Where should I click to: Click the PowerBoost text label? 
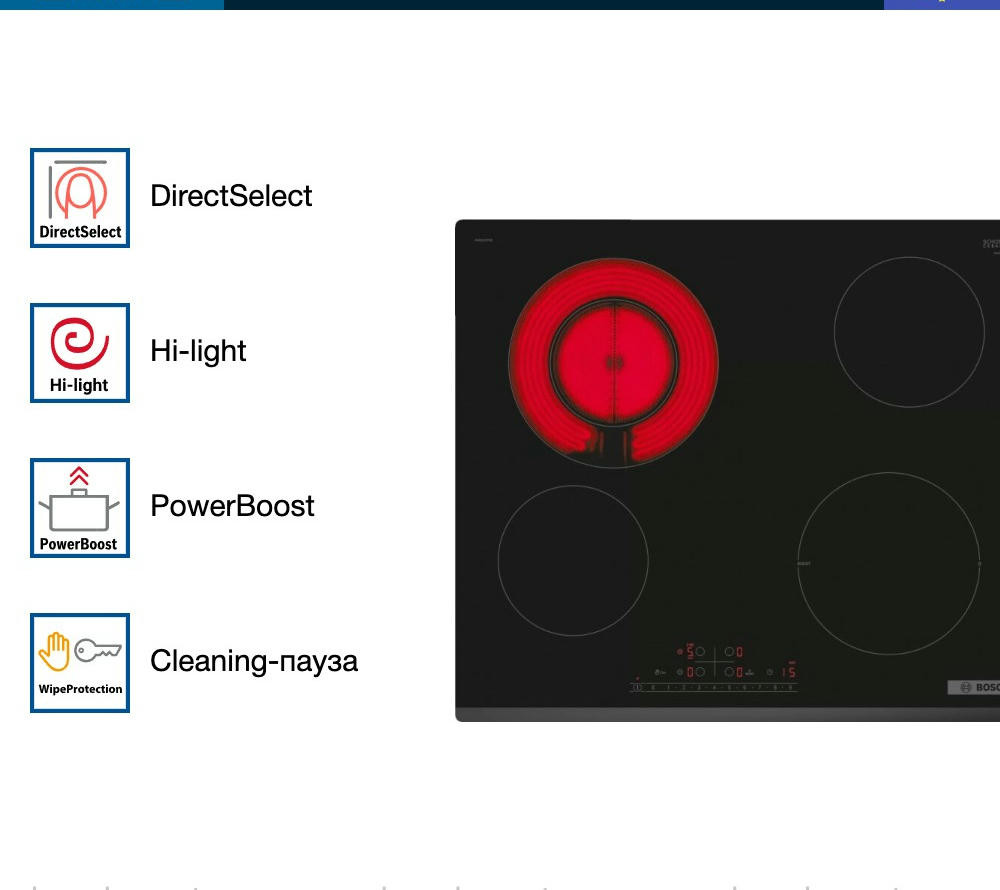point(232,506)
